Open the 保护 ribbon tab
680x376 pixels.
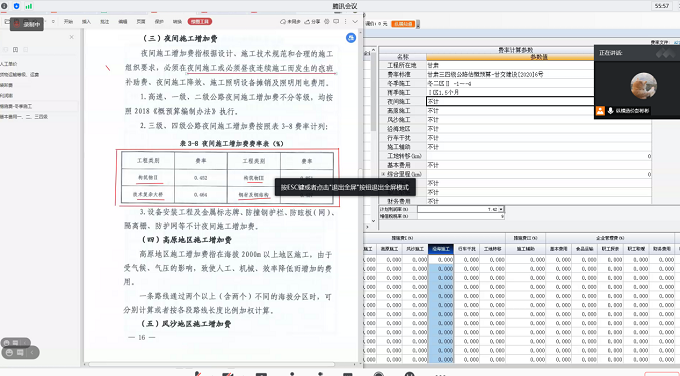click(x=159, y=21)
